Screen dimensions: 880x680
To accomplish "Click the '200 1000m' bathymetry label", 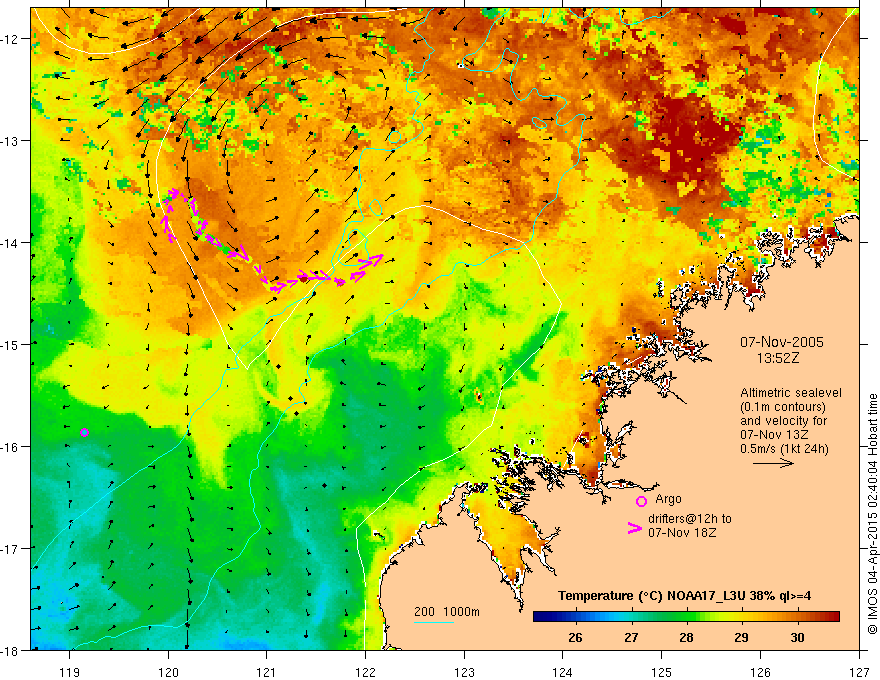I will 447,612.
